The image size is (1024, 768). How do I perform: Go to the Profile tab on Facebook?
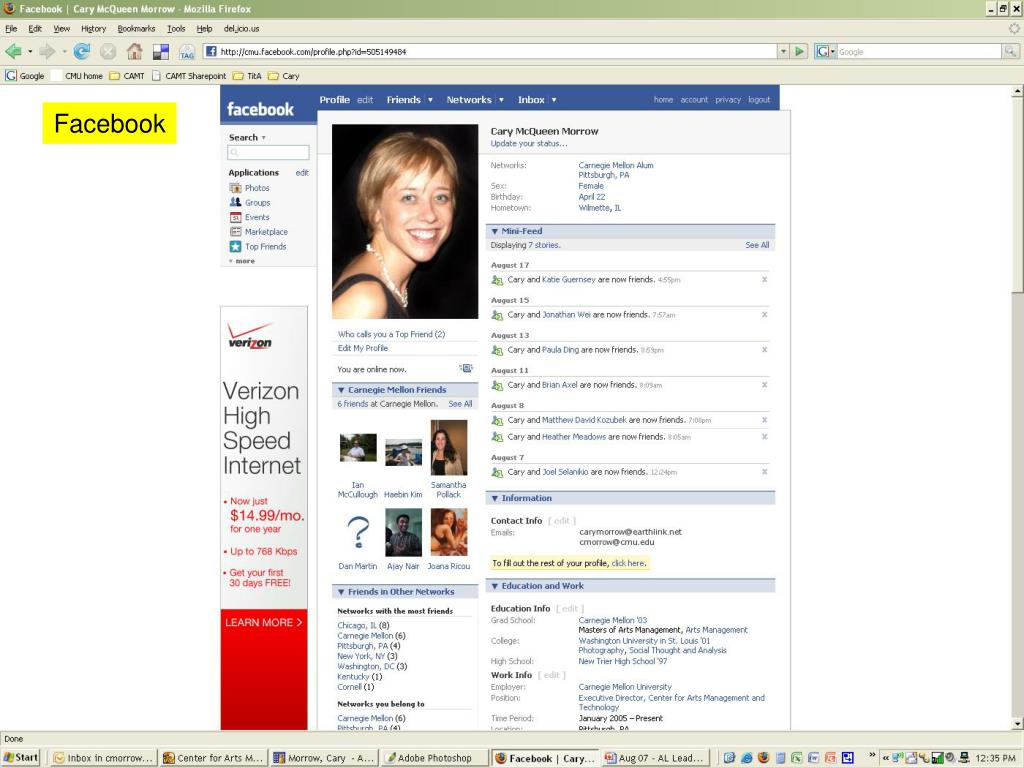pos(334,100)
